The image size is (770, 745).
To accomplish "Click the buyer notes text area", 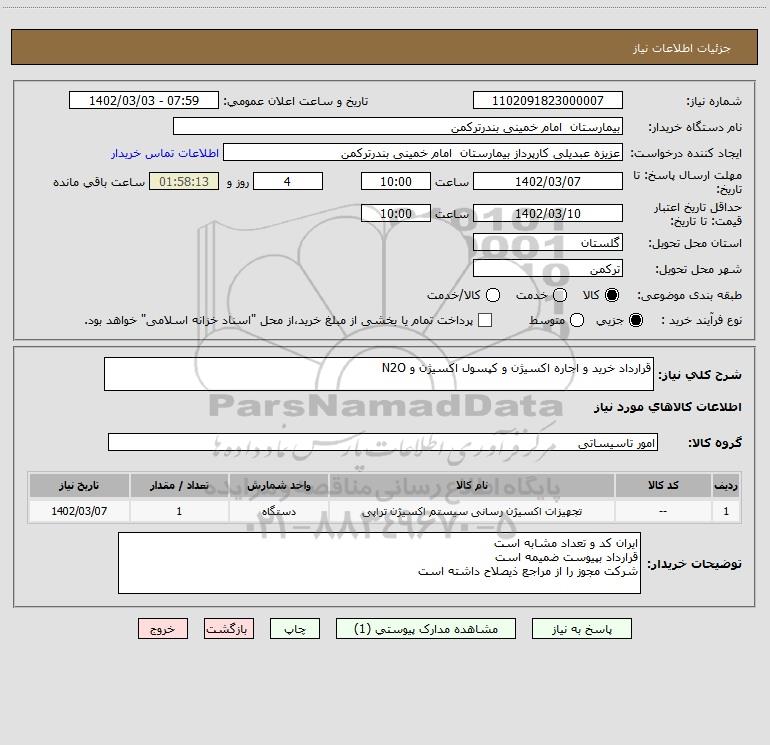I will pos(379,563).
